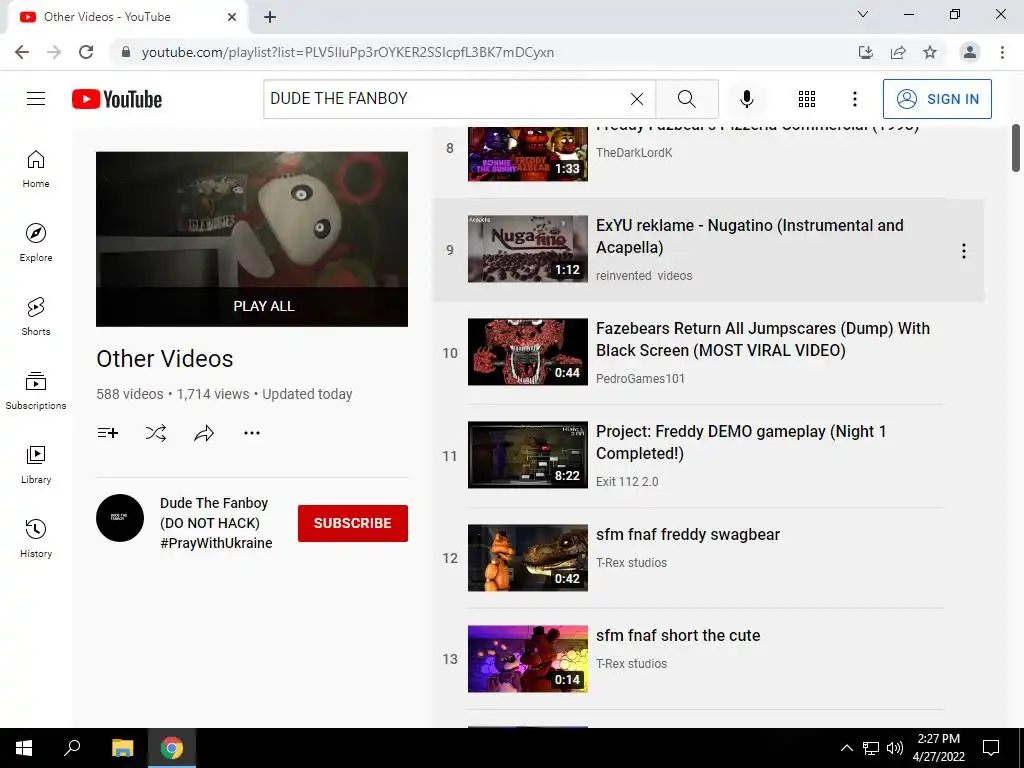This screenshot has height=768, width=1024.
Task: Visit T-Rex studios channel under swagbear video
Action: click(x=632, y=562)
